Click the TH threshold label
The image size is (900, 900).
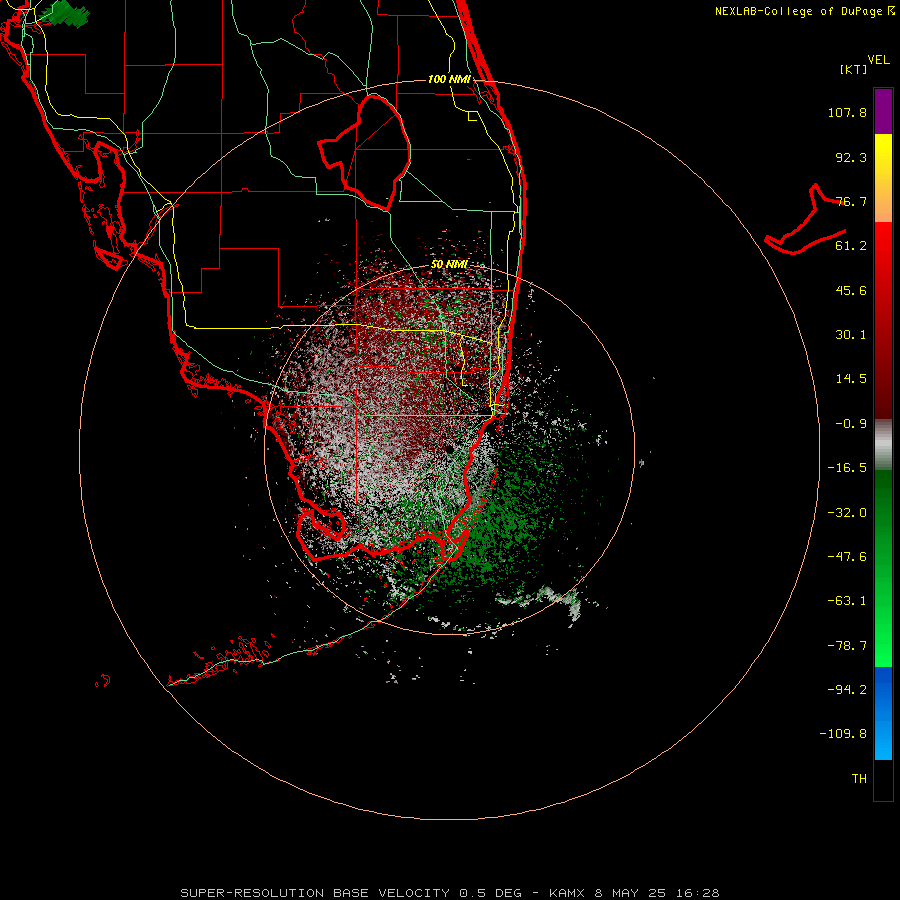pyautogui.click(x=859, y=779)
